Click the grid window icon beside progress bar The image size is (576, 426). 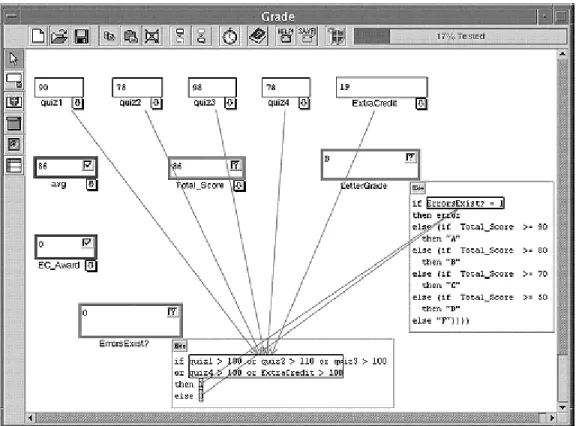click(x=336, y=36)
